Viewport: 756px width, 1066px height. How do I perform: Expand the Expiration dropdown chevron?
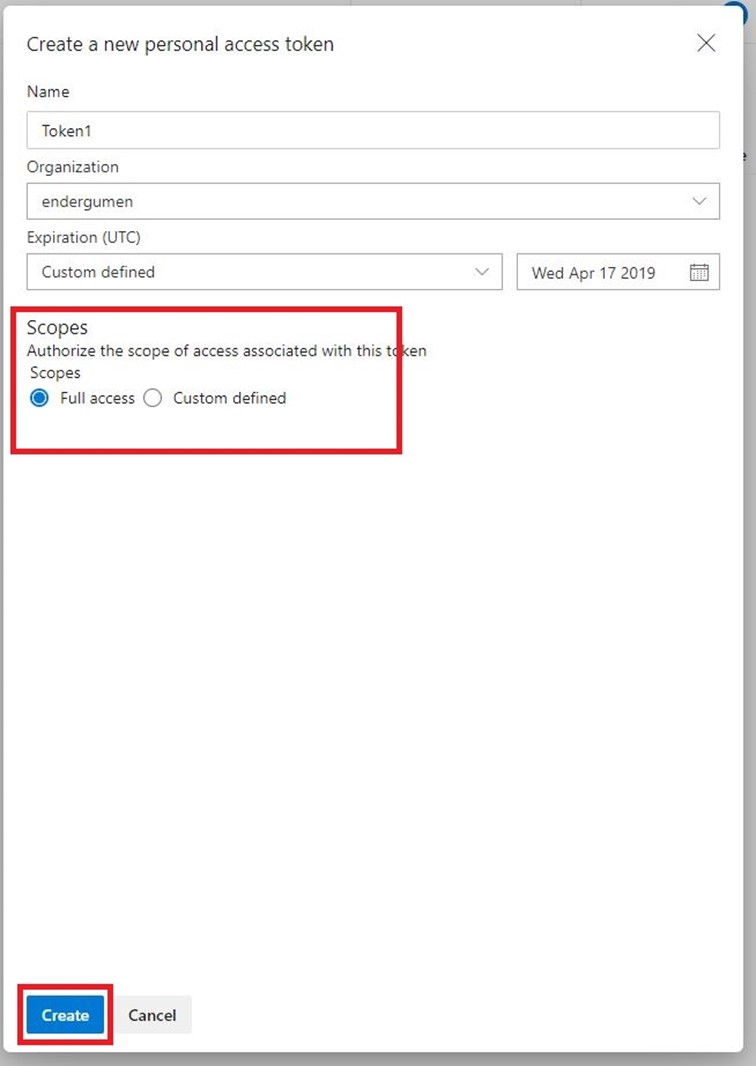tap(482, 272)
